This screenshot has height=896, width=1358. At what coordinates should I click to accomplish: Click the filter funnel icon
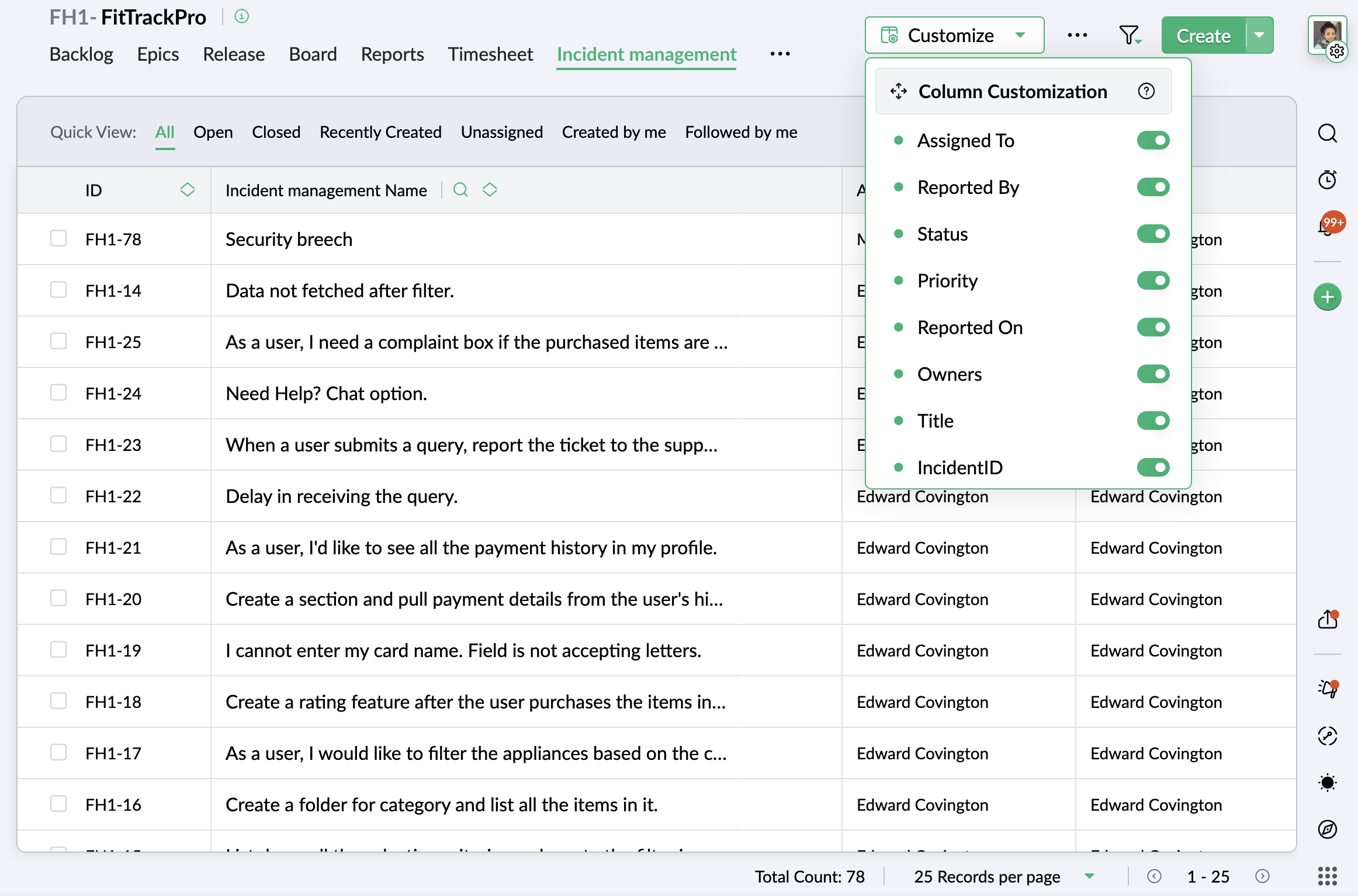point(1129,36)
